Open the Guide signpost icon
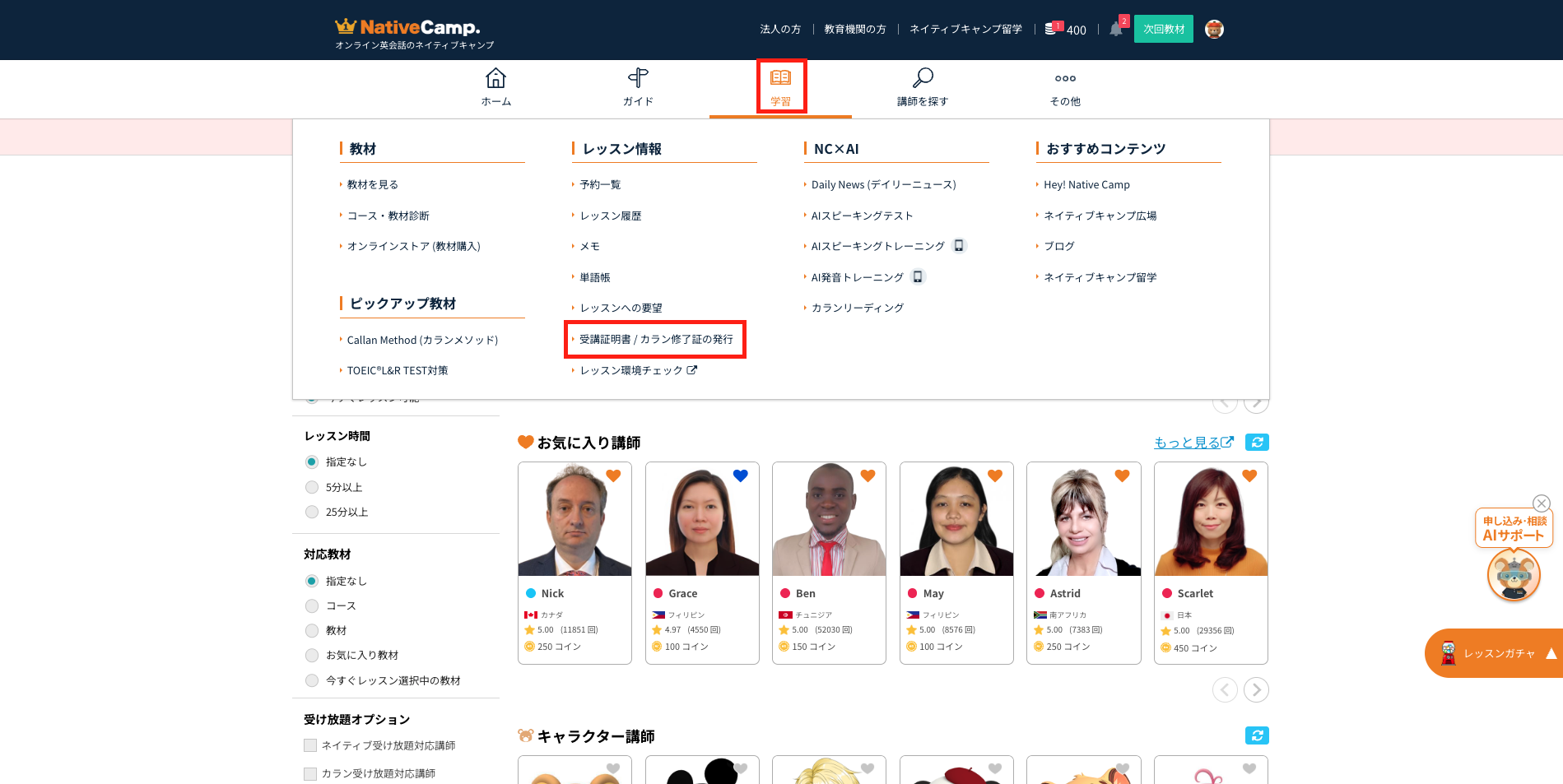The width and height of the screenshot is (1563, 784). tap(638, 79)
